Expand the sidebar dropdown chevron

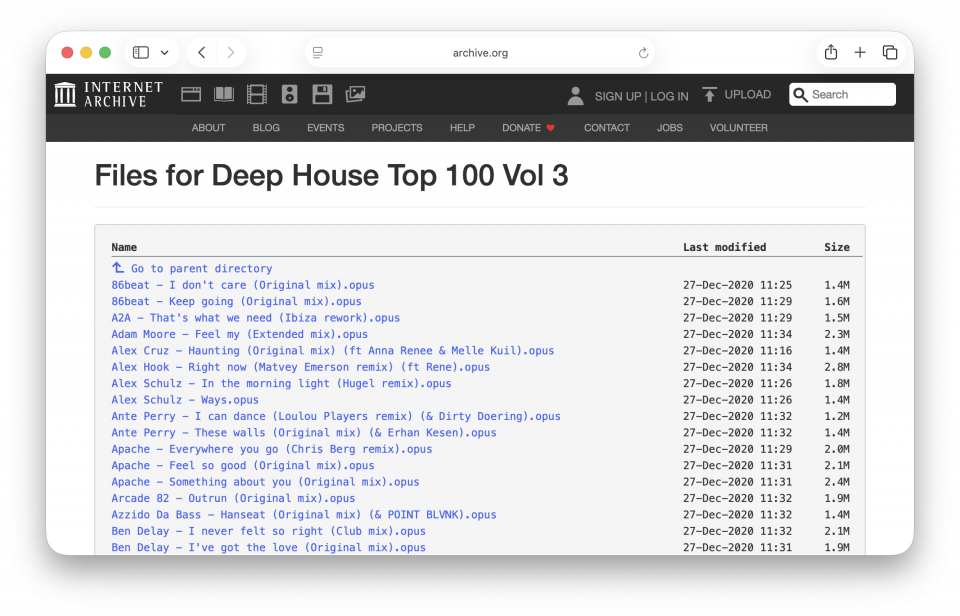click(164, 53)
